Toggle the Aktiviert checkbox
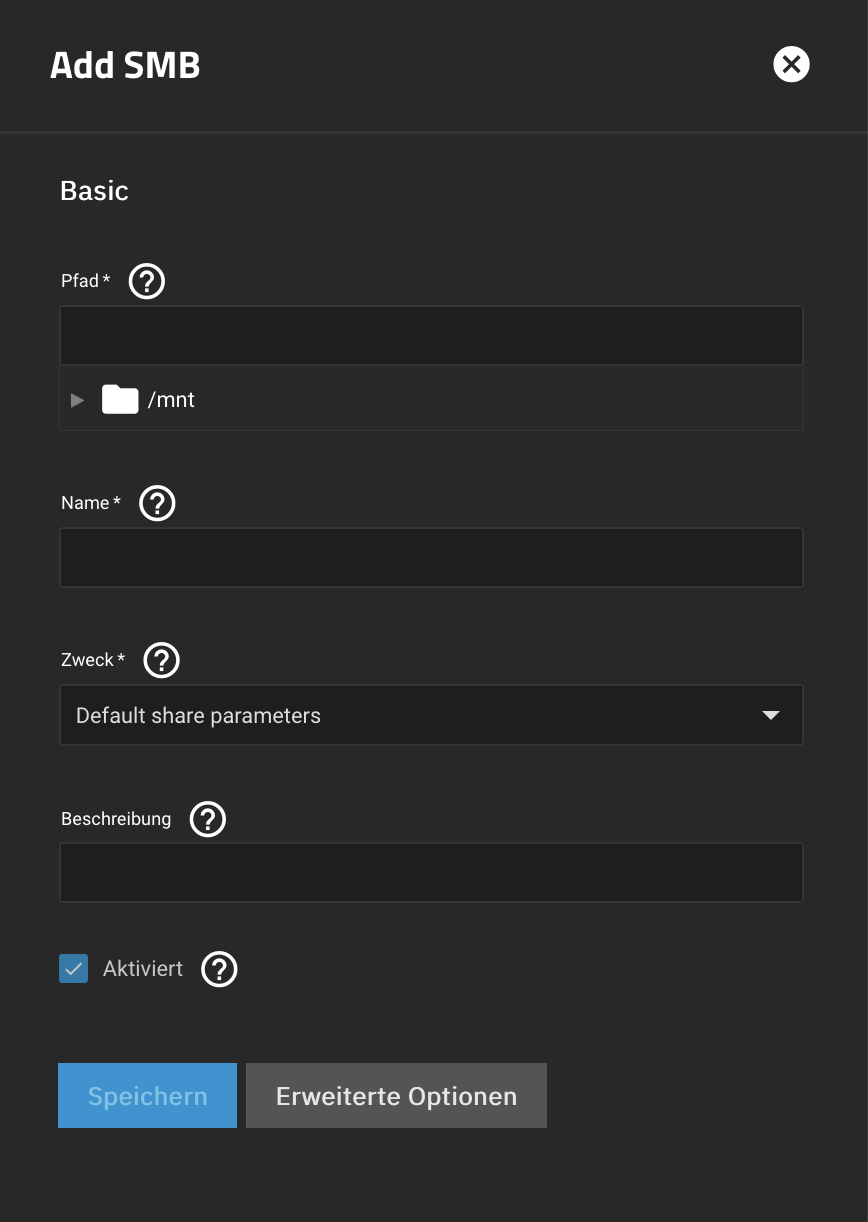Image resolution: width=868 pixels, height=1222 pixels. [74, 969]
